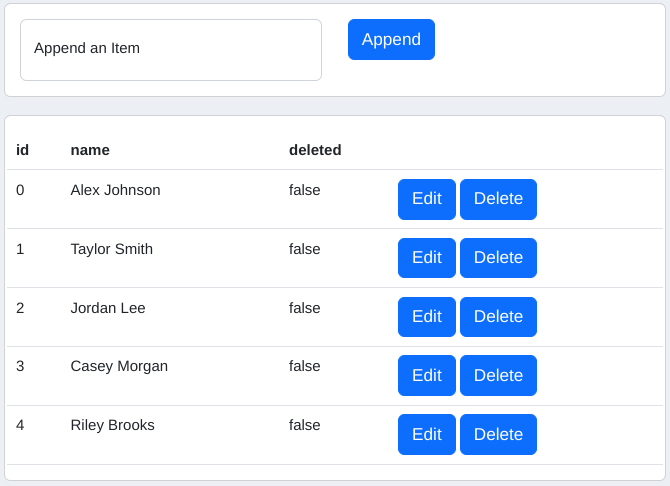Delete the Casey Morgan row
Image resolution: width=670 pixels, height=486 pixels.
[x=498, y=375]
